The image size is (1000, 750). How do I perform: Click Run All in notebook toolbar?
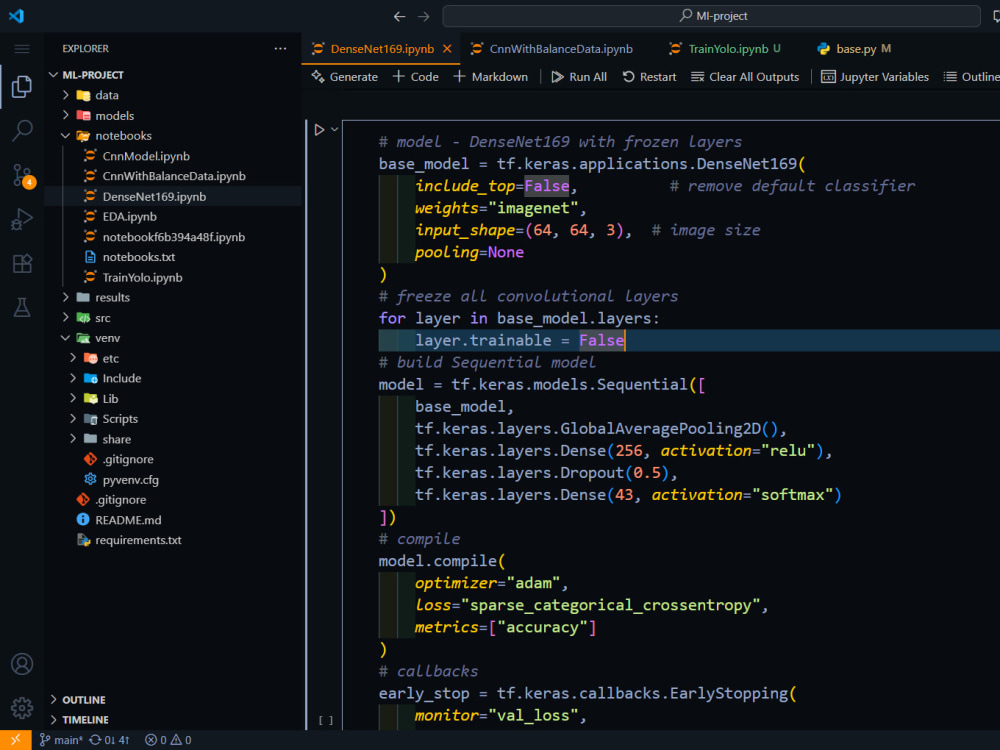579,77
